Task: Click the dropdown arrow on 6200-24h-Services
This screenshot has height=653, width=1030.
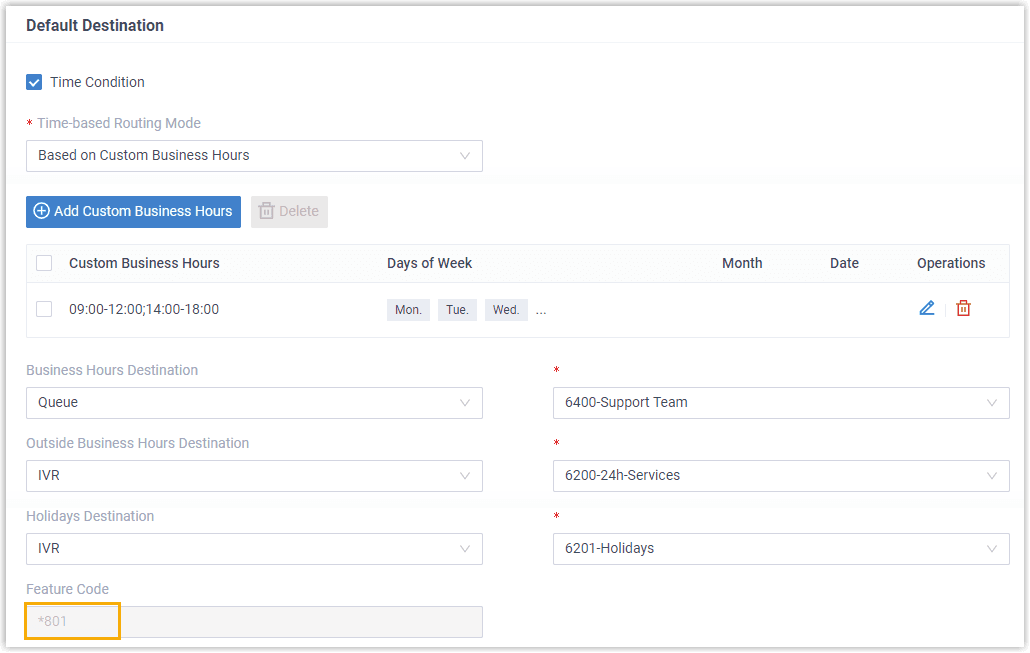Action: coord(991,476)
